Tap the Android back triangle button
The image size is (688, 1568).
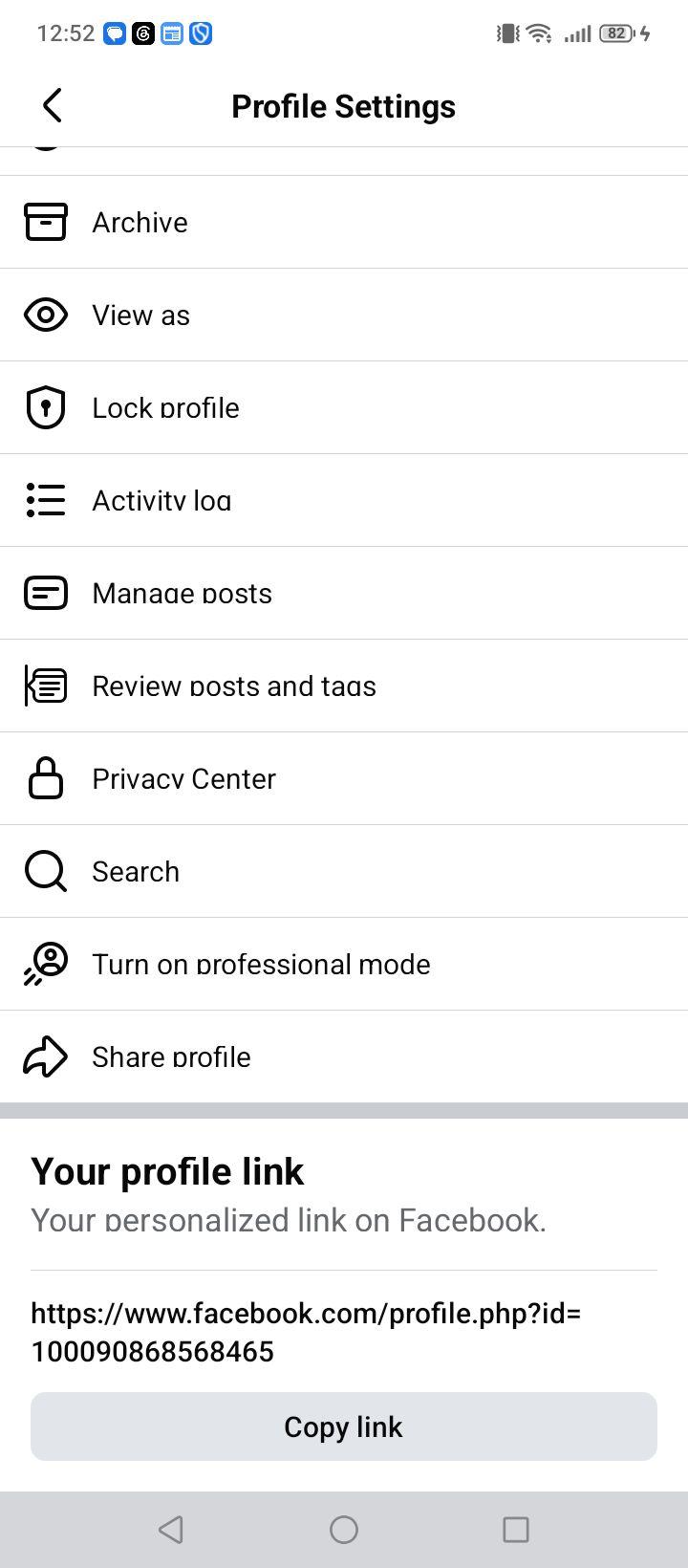[171, 1530]
